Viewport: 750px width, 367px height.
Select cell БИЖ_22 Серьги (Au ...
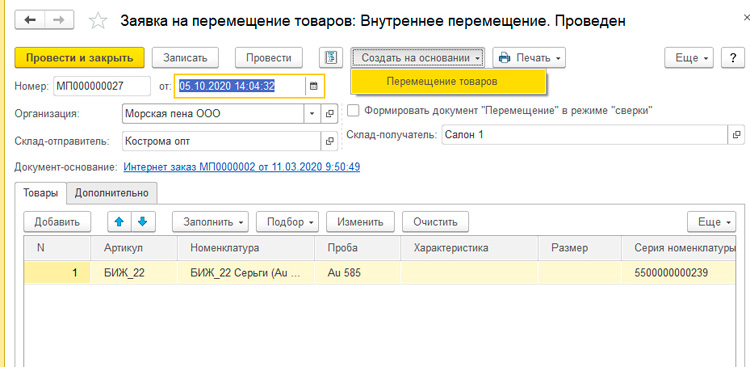(x=246, y=273)
